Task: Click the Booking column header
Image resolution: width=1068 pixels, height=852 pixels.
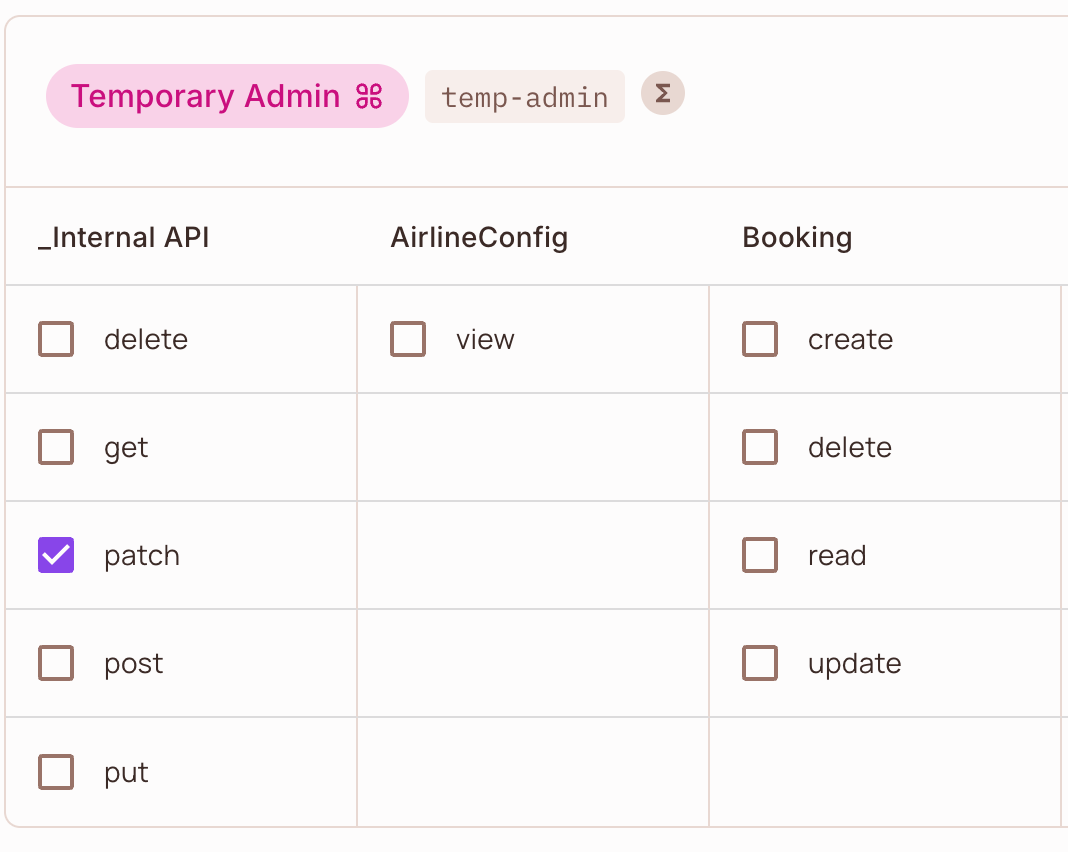Action: coord(797,238)
